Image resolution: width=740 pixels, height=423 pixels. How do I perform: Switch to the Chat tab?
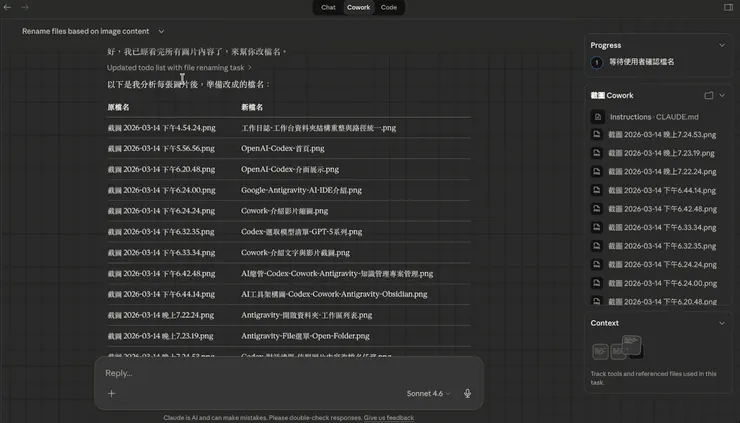pyautogui.click(x=328, y=7)
